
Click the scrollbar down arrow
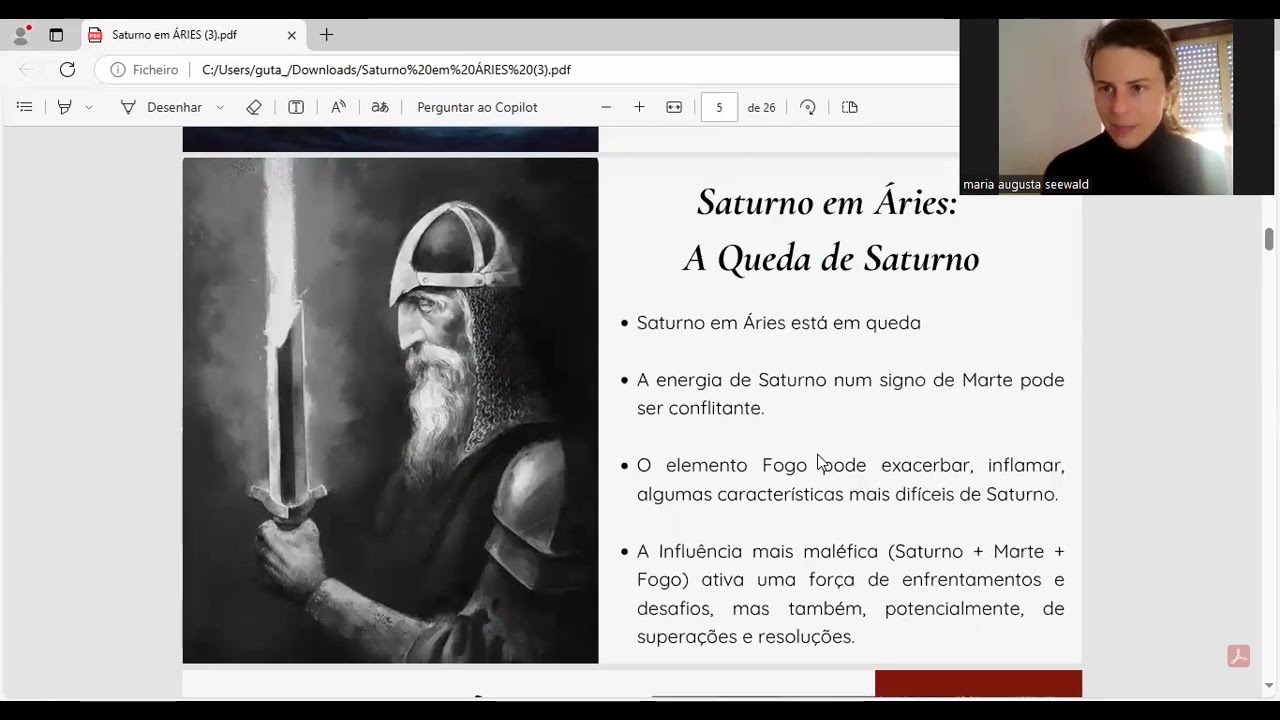[1269, 685]
